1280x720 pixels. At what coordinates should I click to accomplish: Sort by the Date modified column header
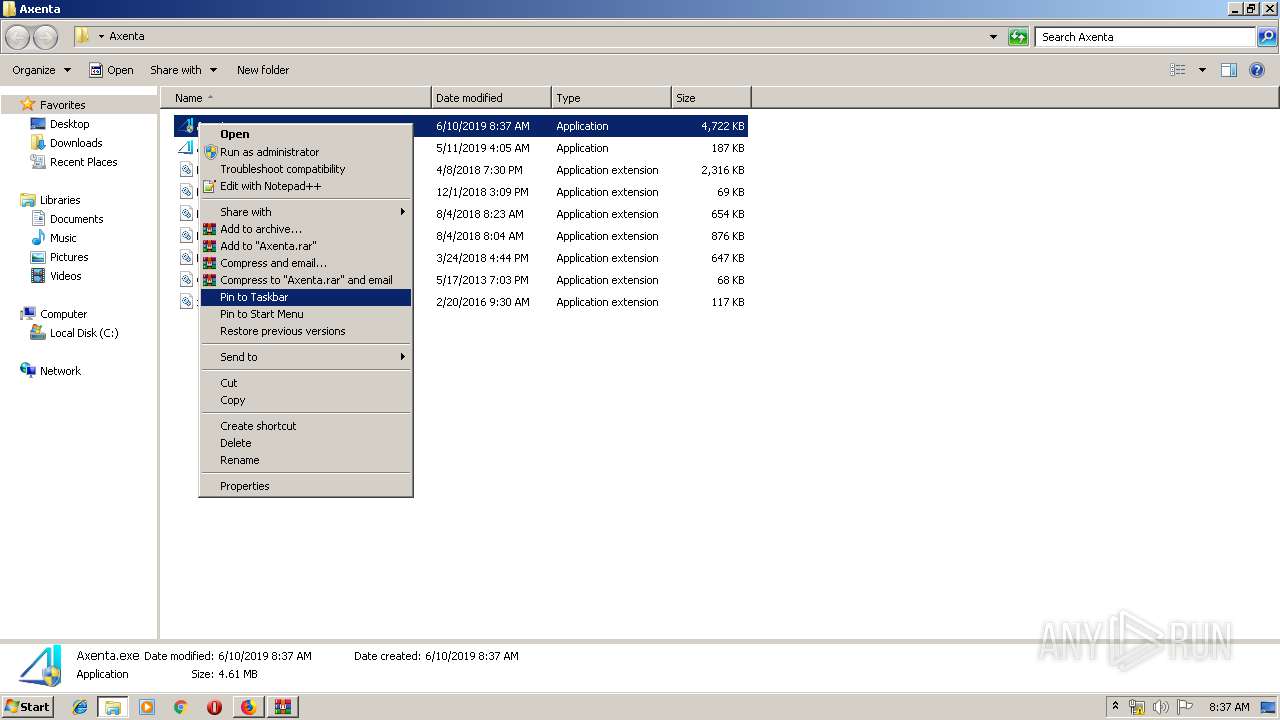491,98
